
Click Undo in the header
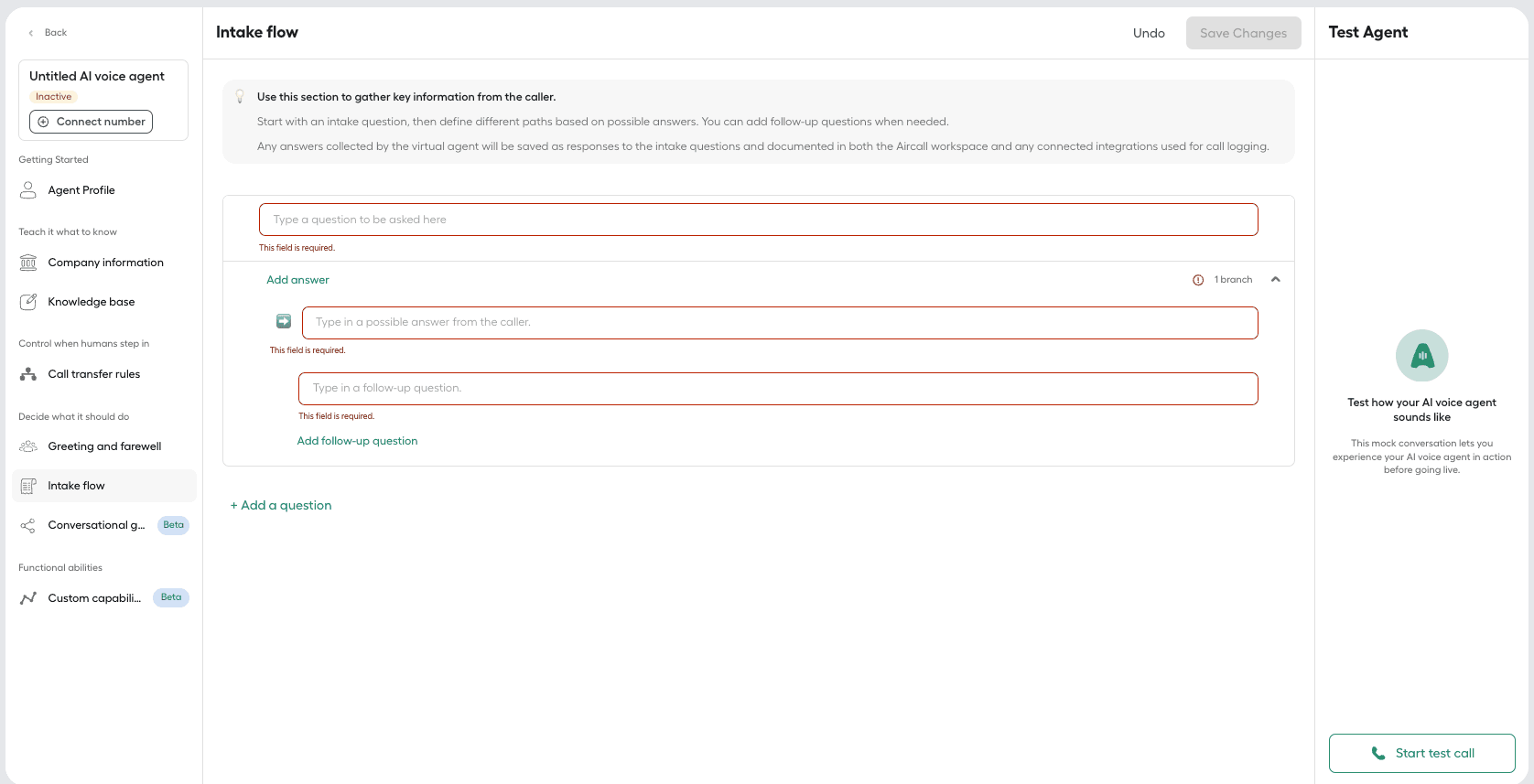coord(1149,33)
